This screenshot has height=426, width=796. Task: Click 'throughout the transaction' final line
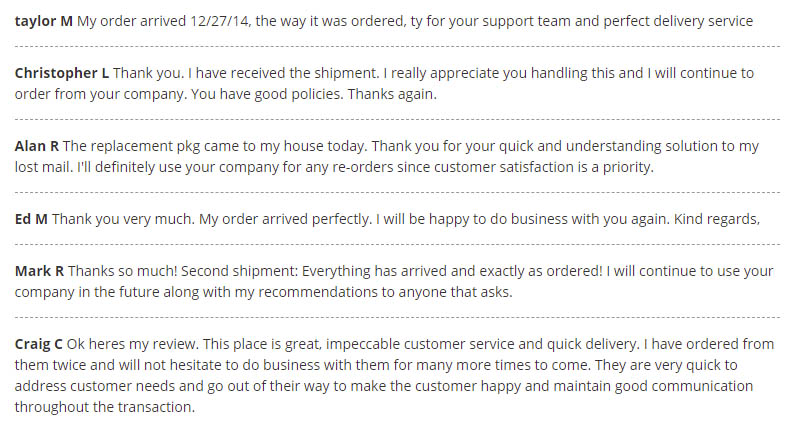pos(105,407)
